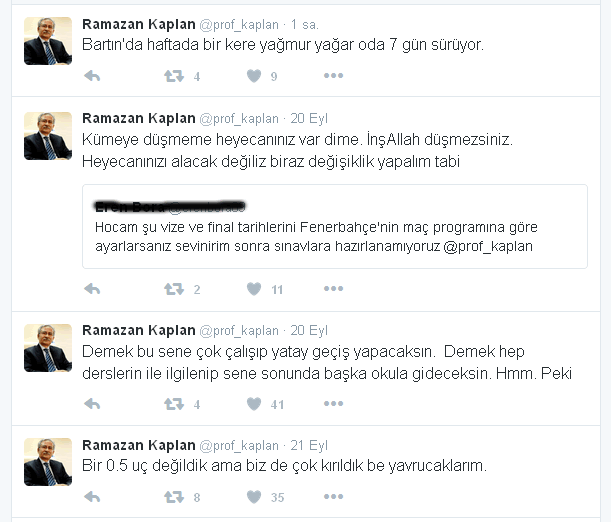
Task: Like the tweet with 9 likes
Action: (254, 76)
